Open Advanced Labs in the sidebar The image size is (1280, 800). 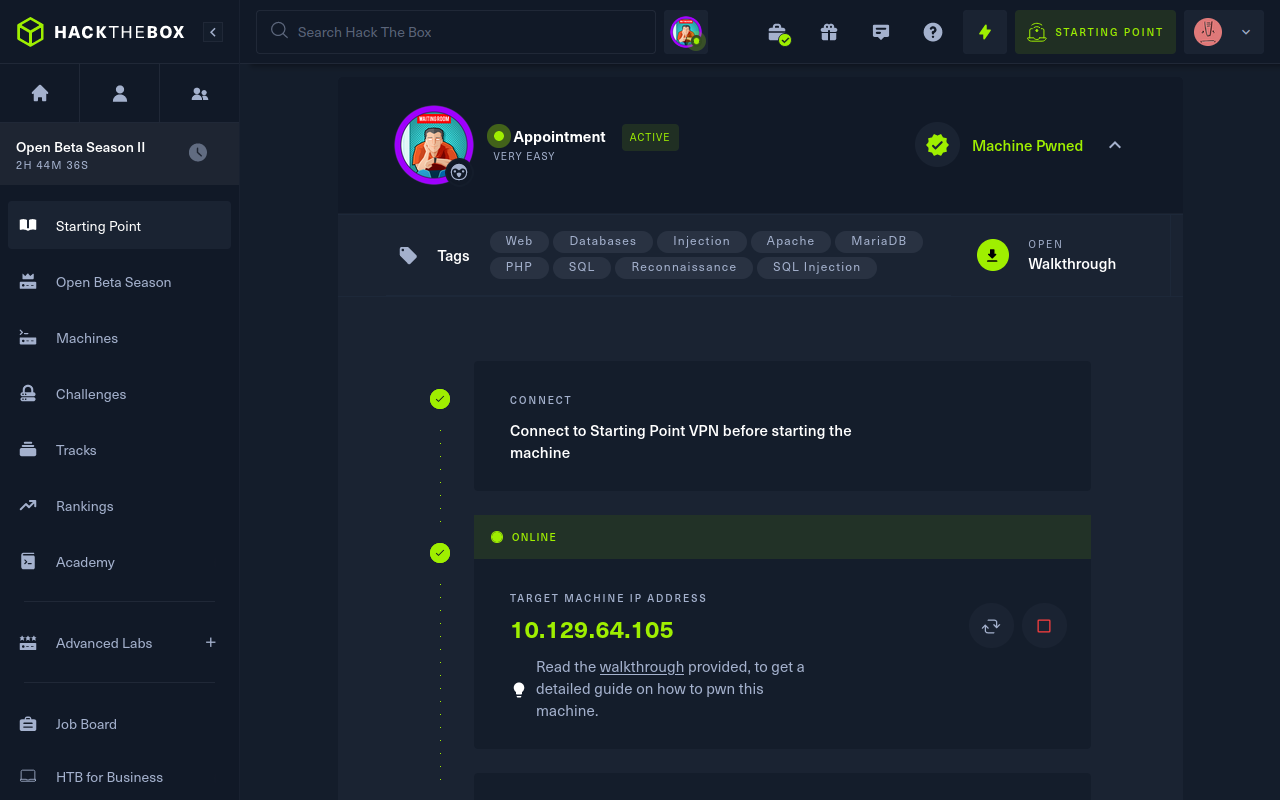pos(104,643)
